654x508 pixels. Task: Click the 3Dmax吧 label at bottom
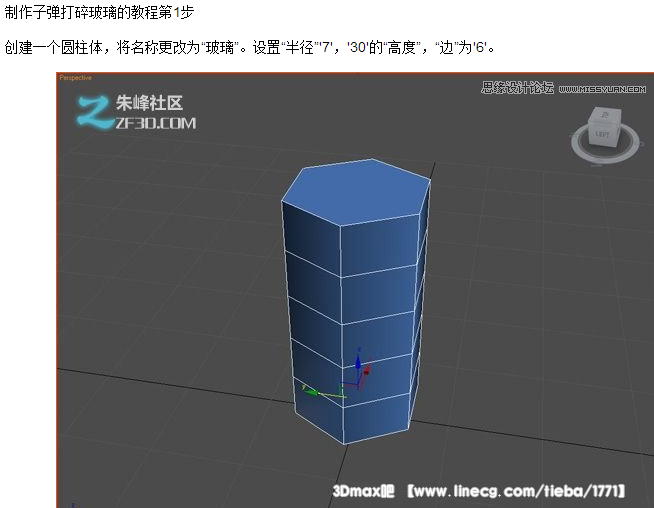click(363, 491)
